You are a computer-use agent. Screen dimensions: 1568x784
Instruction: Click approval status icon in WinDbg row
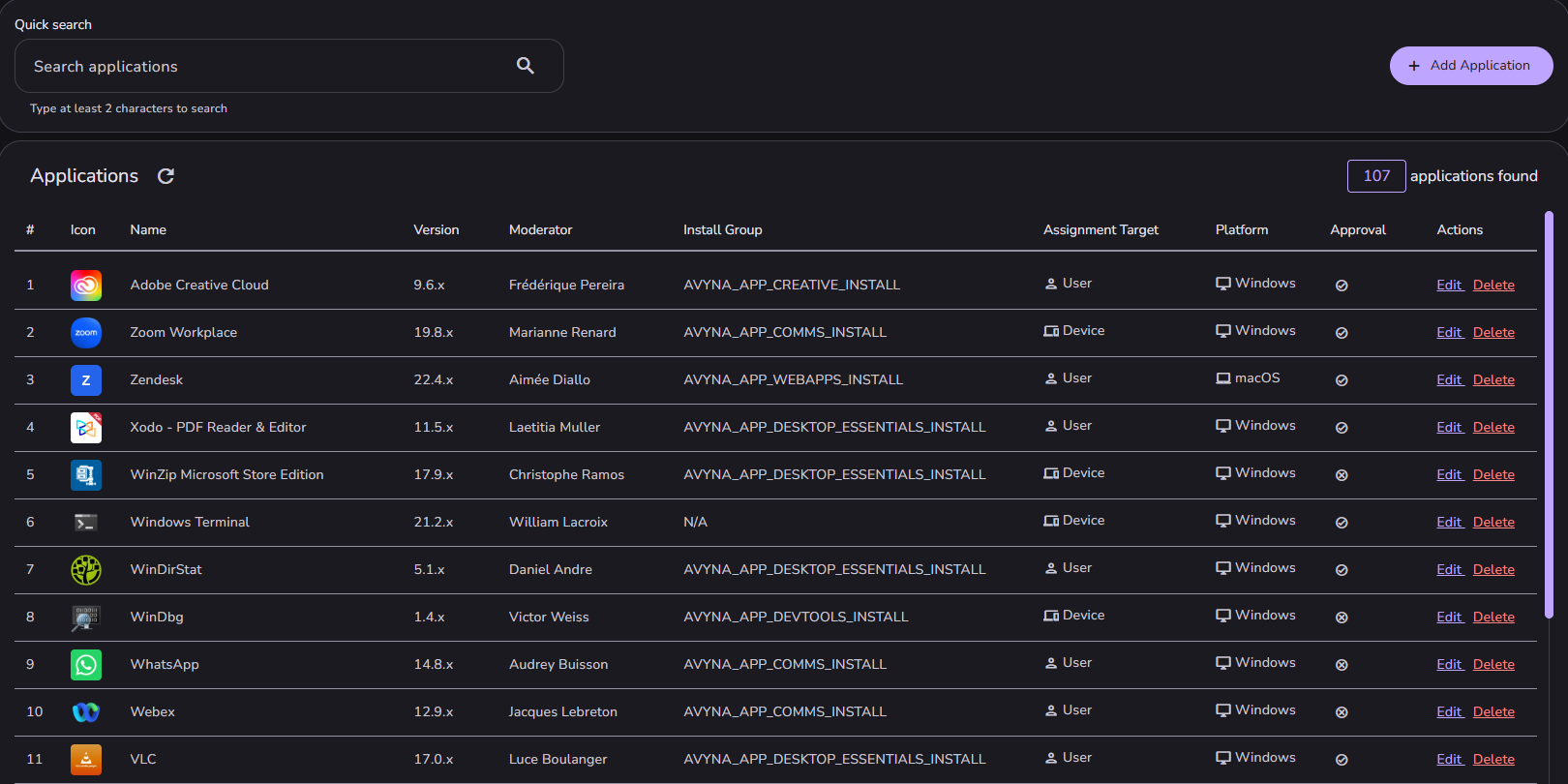[1342, 618]
